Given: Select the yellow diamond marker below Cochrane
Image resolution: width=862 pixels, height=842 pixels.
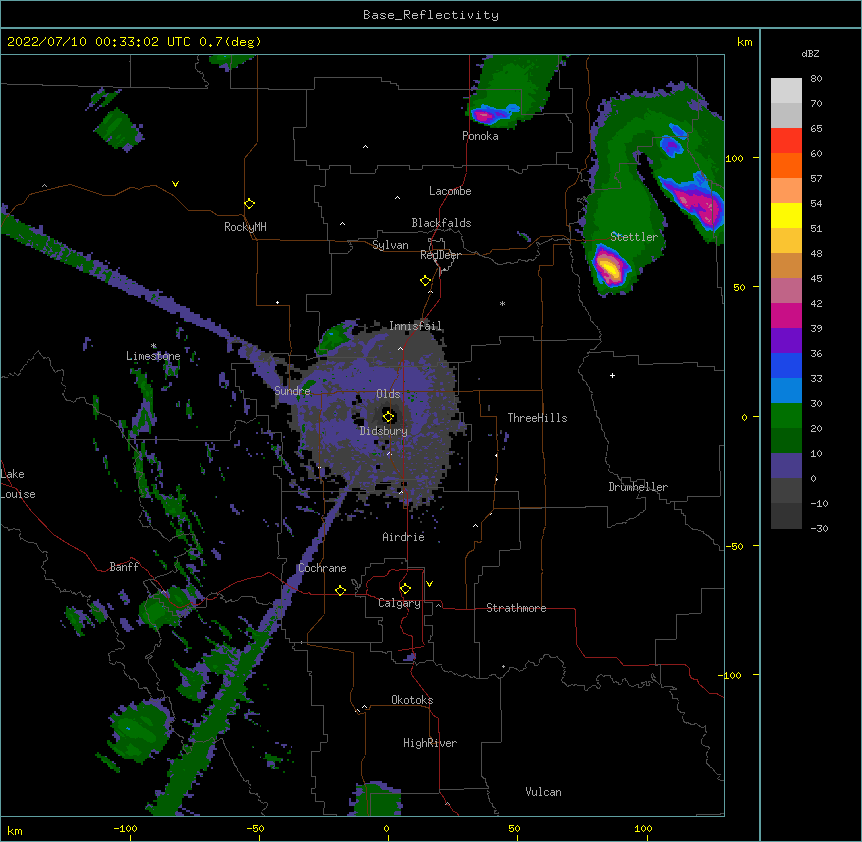Looking at the screenshot, I should click(x=340, y=590).
